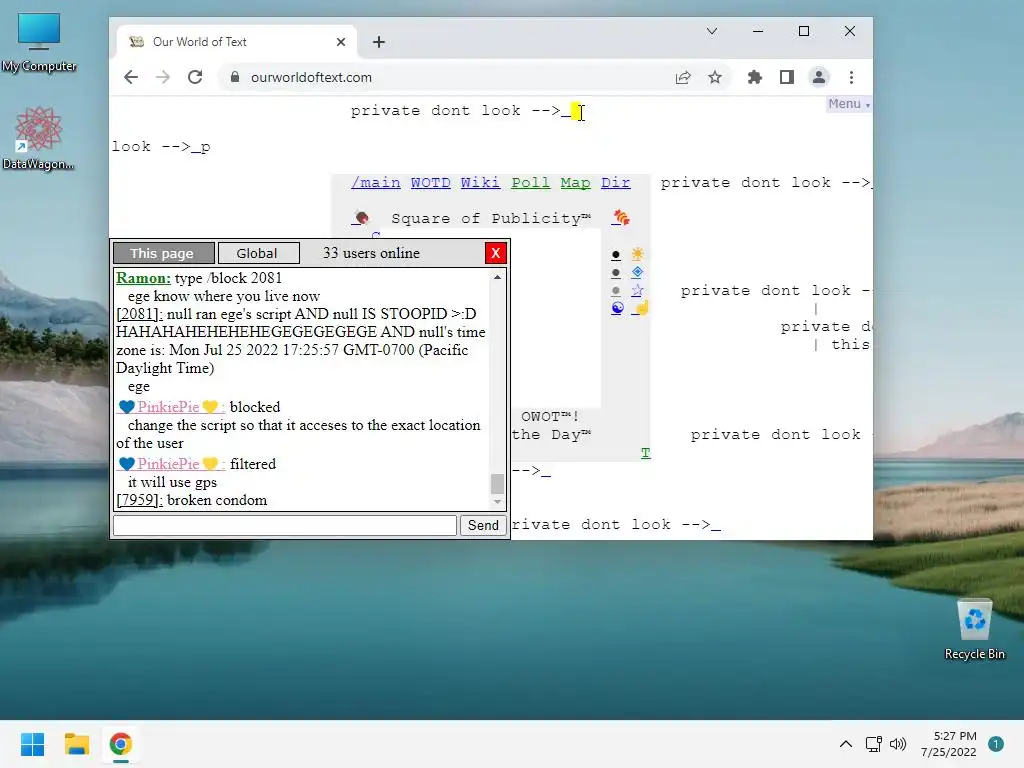
Task: Bookmark this page with star icon
Action: point(715,77)
